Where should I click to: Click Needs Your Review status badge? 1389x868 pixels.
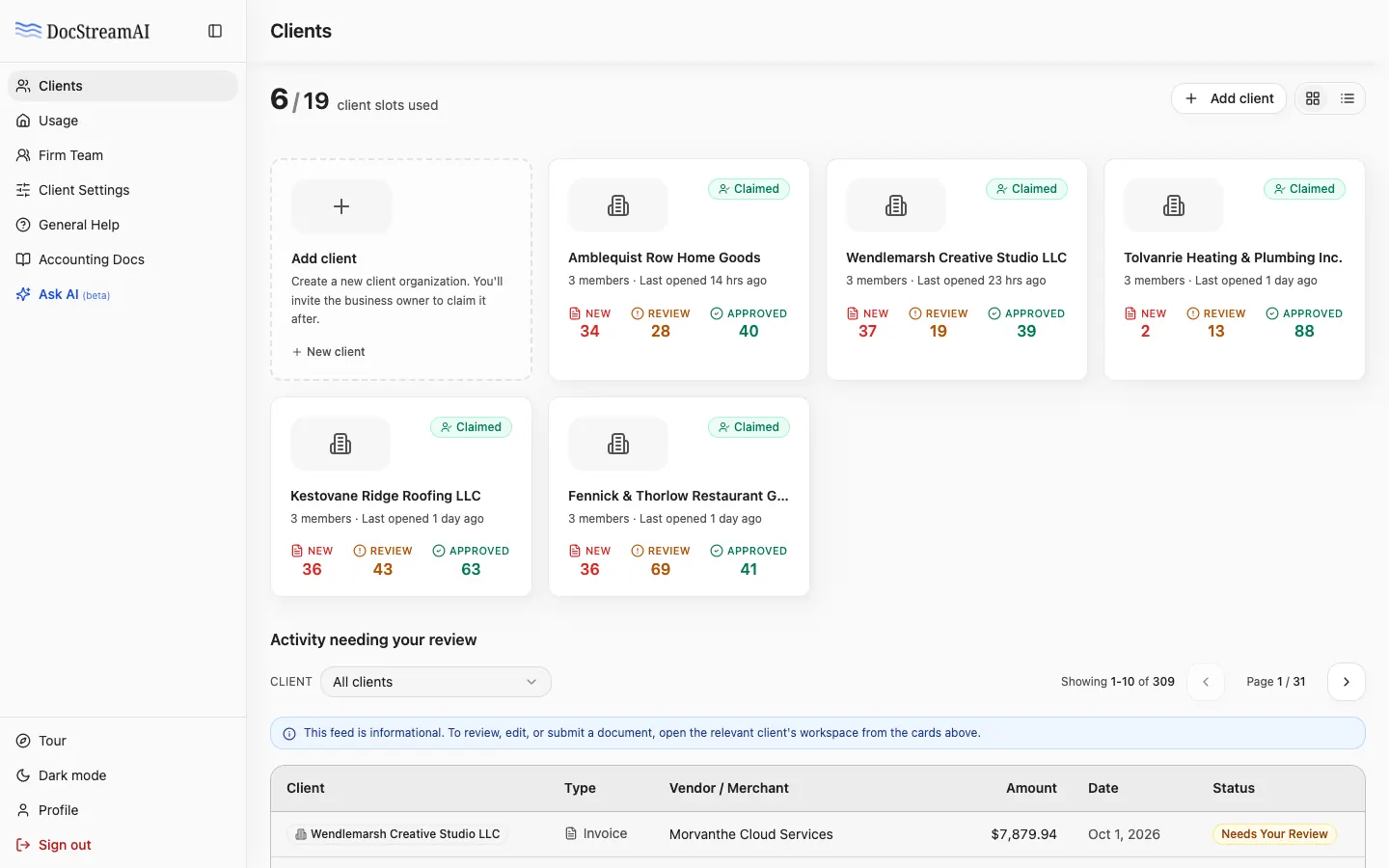click(x=1274, y=834)
